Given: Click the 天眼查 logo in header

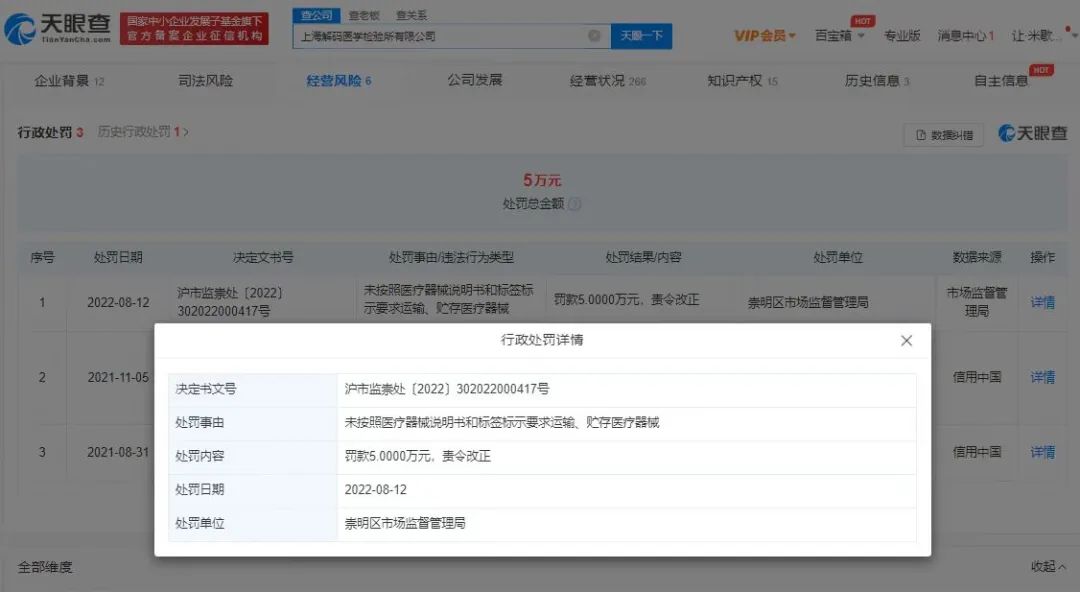Looking at the screenshot, I should pos(58,28).
